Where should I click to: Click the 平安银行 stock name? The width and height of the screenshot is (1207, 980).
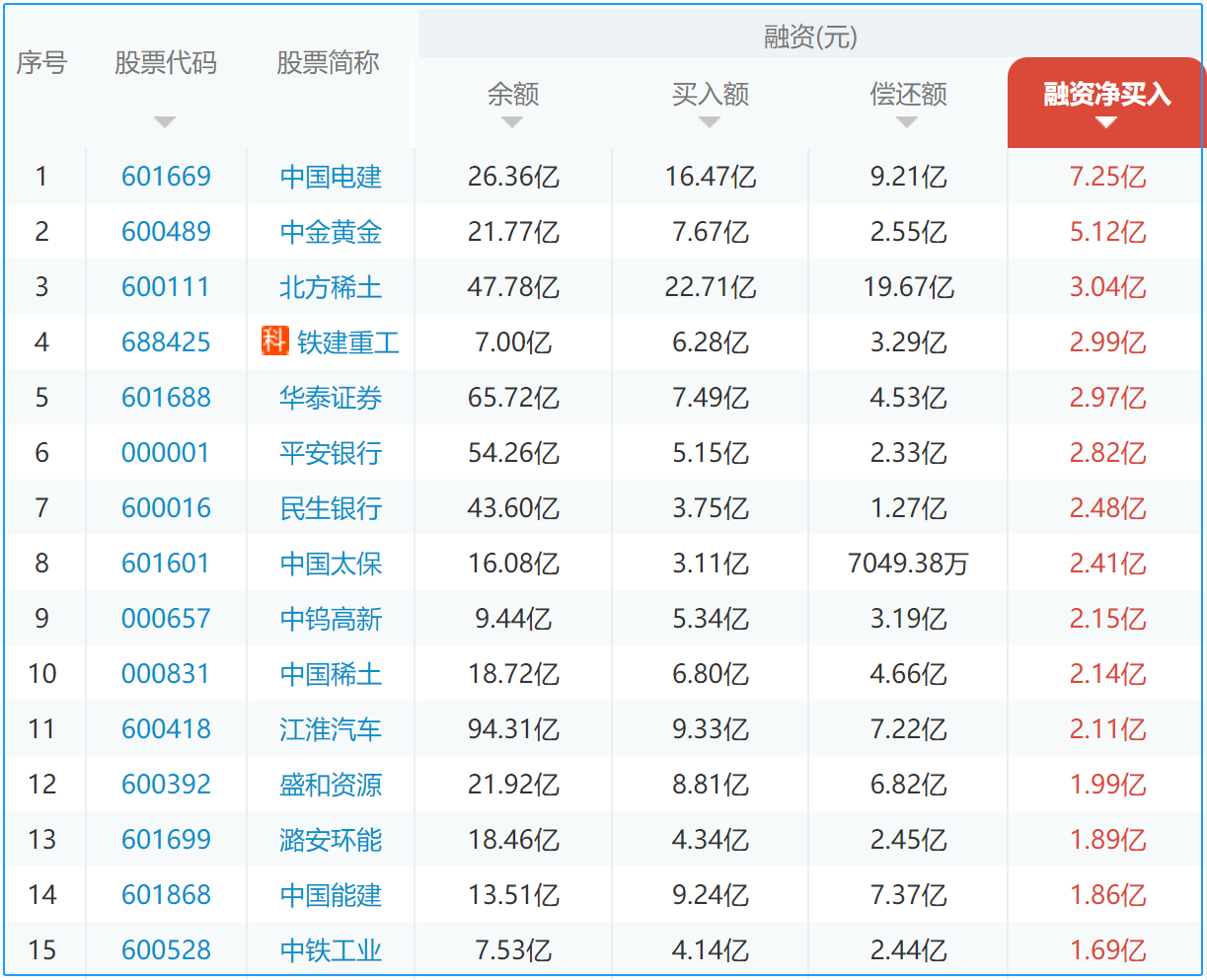point(331,453)
